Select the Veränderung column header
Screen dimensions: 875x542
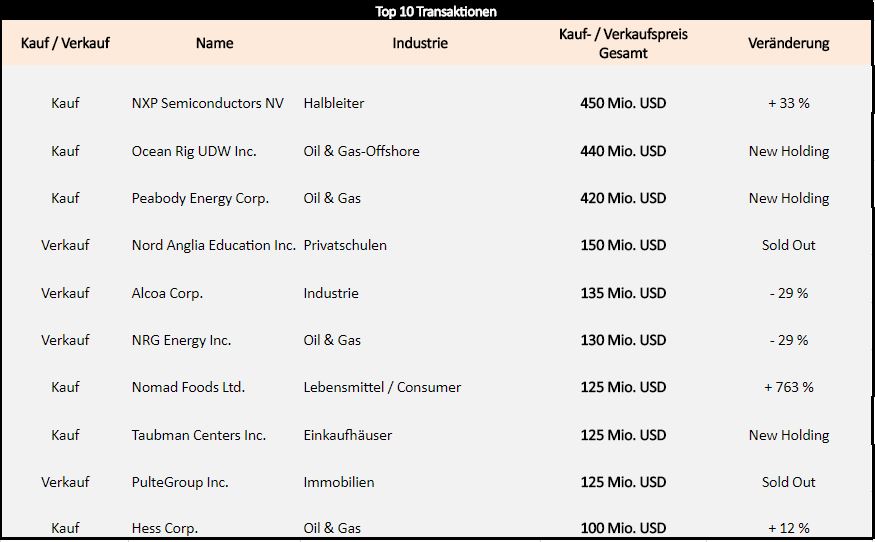pos(789,43)
